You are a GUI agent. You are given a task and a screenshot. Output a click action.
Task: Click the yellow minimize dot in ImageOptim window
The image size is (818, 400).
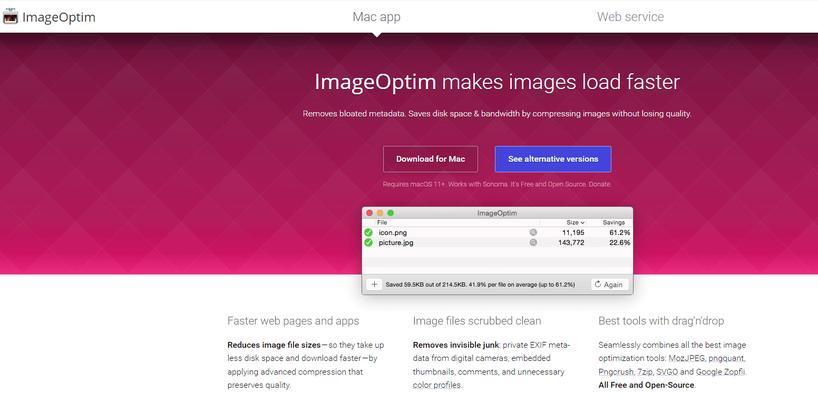380,213
